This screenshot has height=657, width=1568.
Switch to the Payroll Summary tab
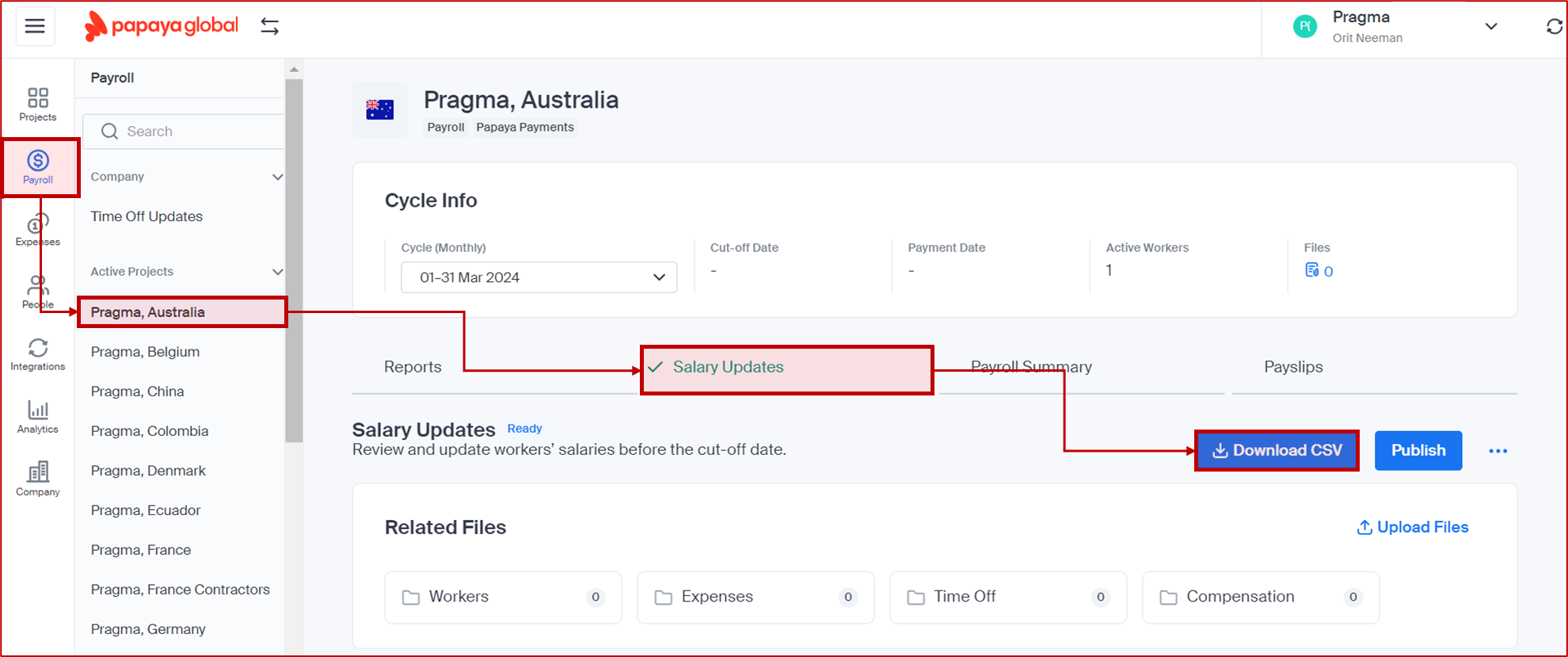point(1031,367)
